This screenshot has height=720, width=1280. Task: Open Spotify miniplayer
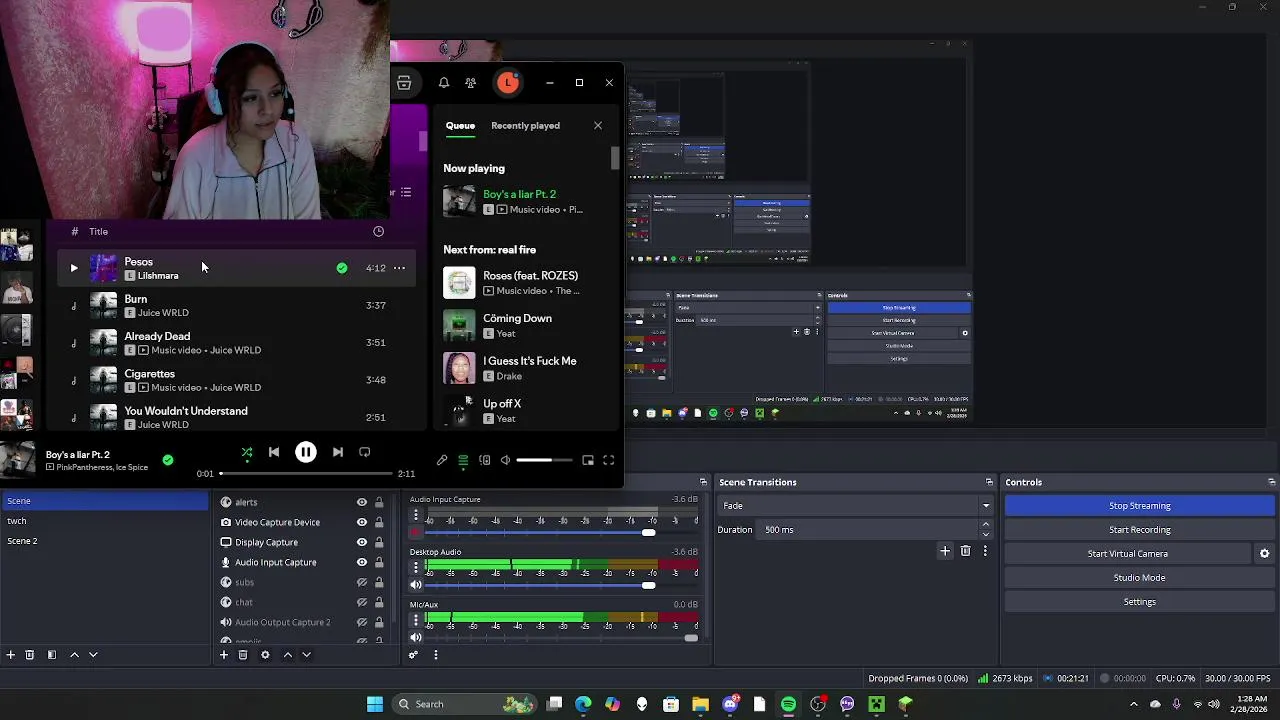(588, 460)
